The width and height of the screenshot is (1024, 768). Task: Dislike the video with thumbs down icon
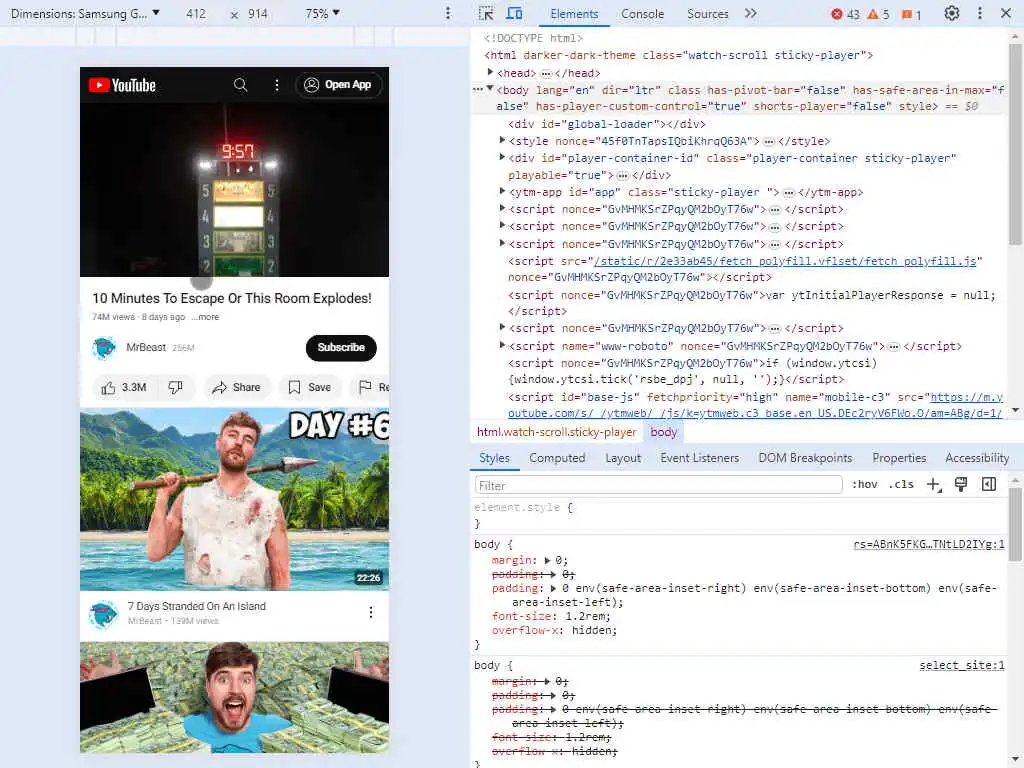(x=176, y=387)
